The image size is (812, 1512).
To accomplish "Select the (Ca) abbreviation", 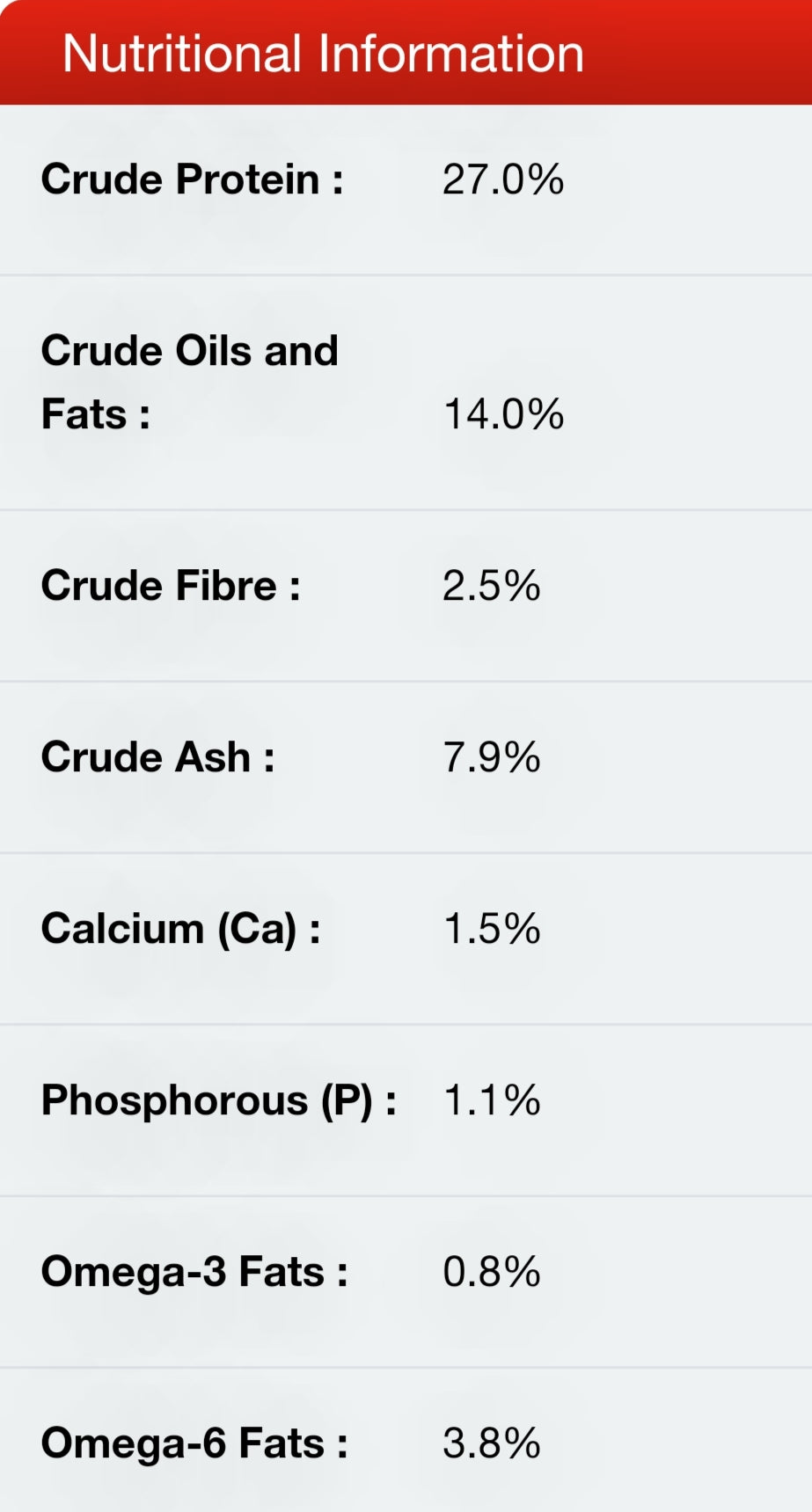I will [x=257, y=930].
